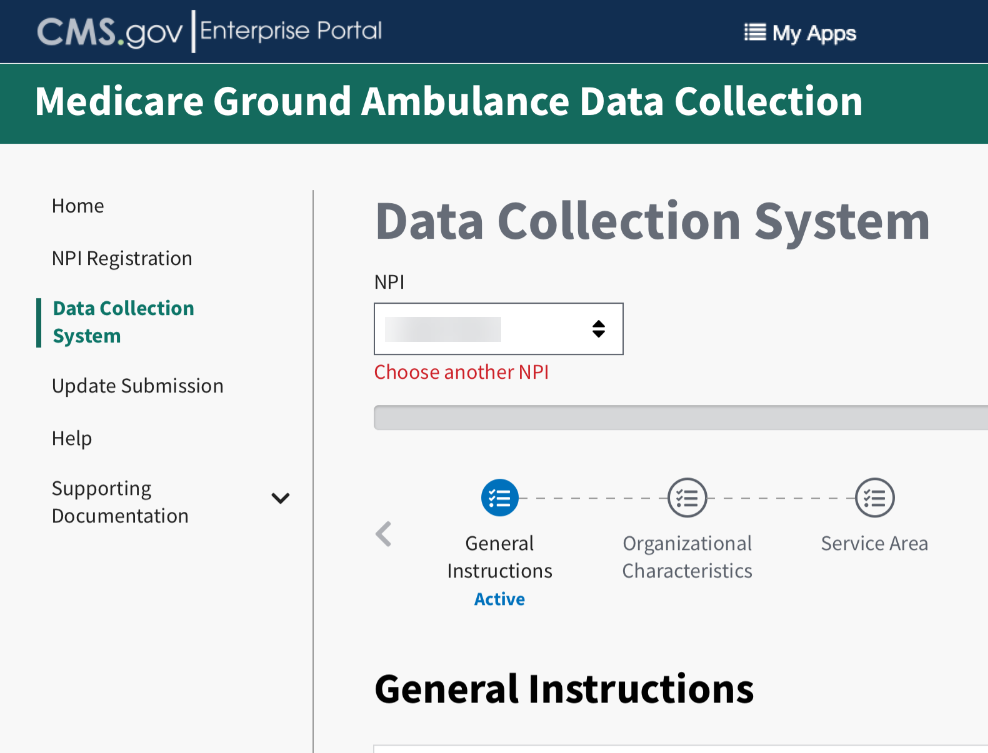988x753 pixels.
Task: Click the Organizational Characteristics step icon
Action: tap(687, 497)
